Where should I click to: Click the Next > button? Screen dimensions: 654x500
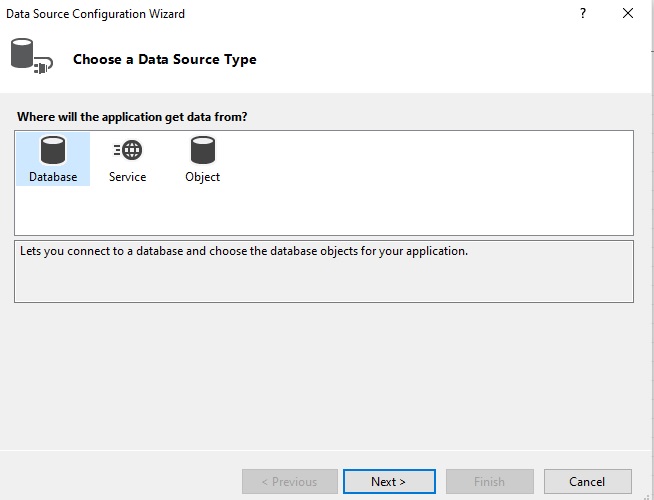[x=389, y=482]
